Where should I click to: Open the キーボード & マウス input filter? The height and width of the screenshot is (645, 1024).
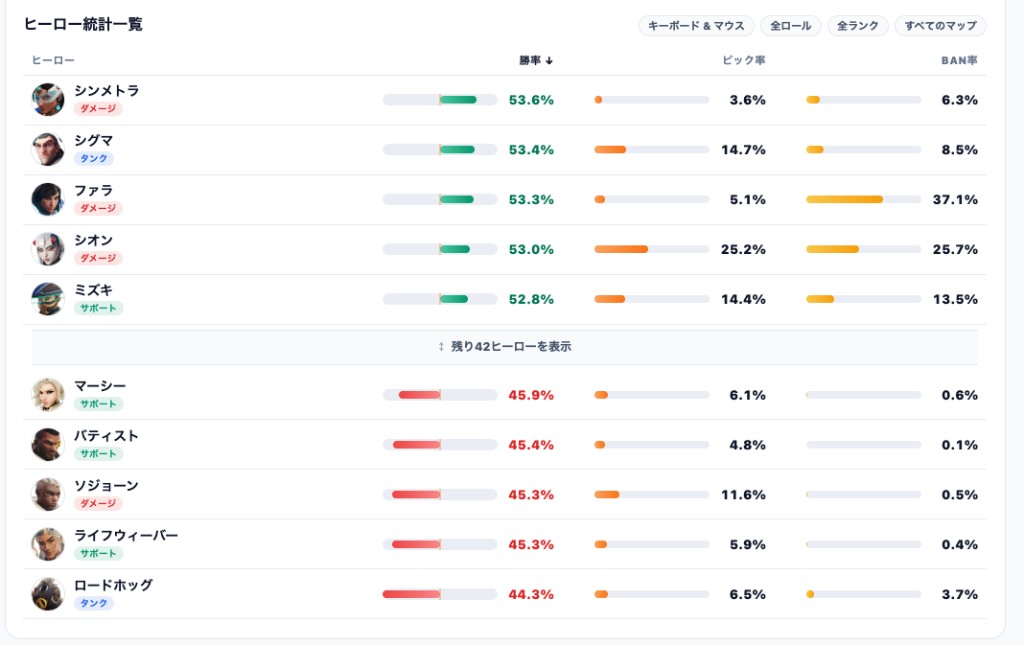pos(696,26)
